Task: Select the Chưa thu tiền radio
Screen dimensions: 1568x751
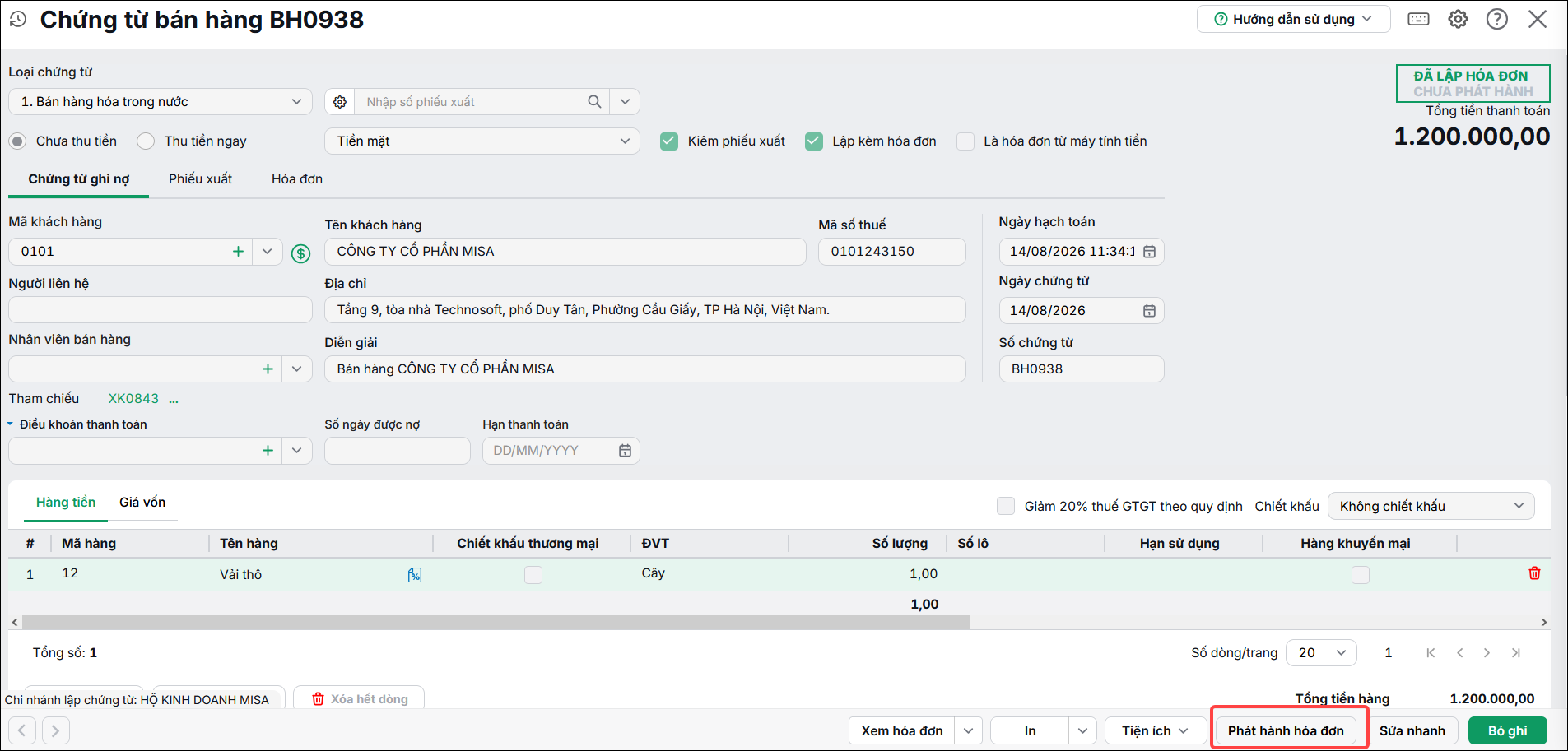Action: pos(17,141)
